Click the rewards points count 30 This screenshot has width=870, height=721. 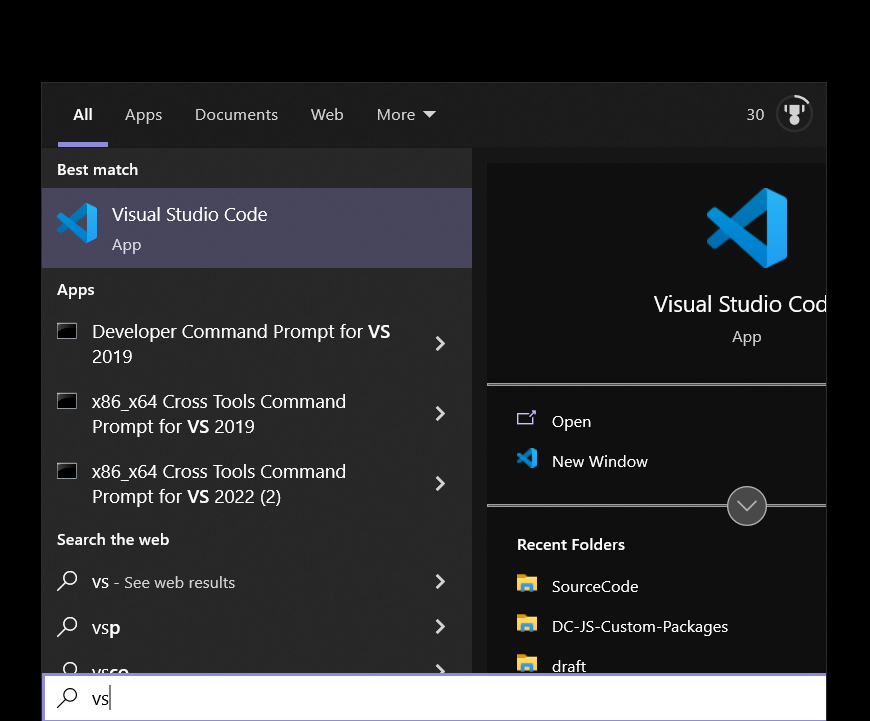[x=755, y=115]
